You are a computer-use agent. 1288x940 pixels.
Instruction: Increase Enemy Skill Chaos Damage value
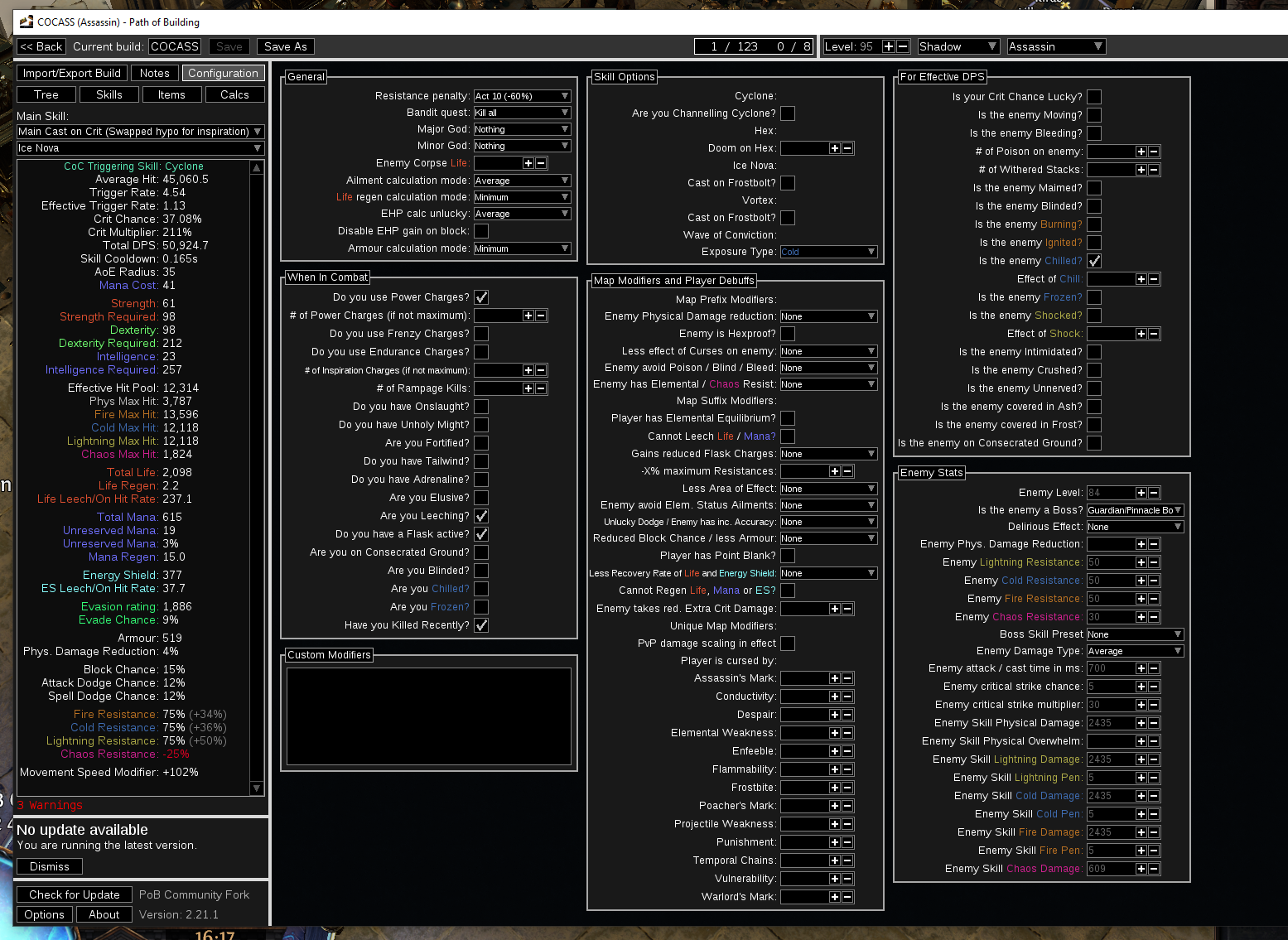1141,869
